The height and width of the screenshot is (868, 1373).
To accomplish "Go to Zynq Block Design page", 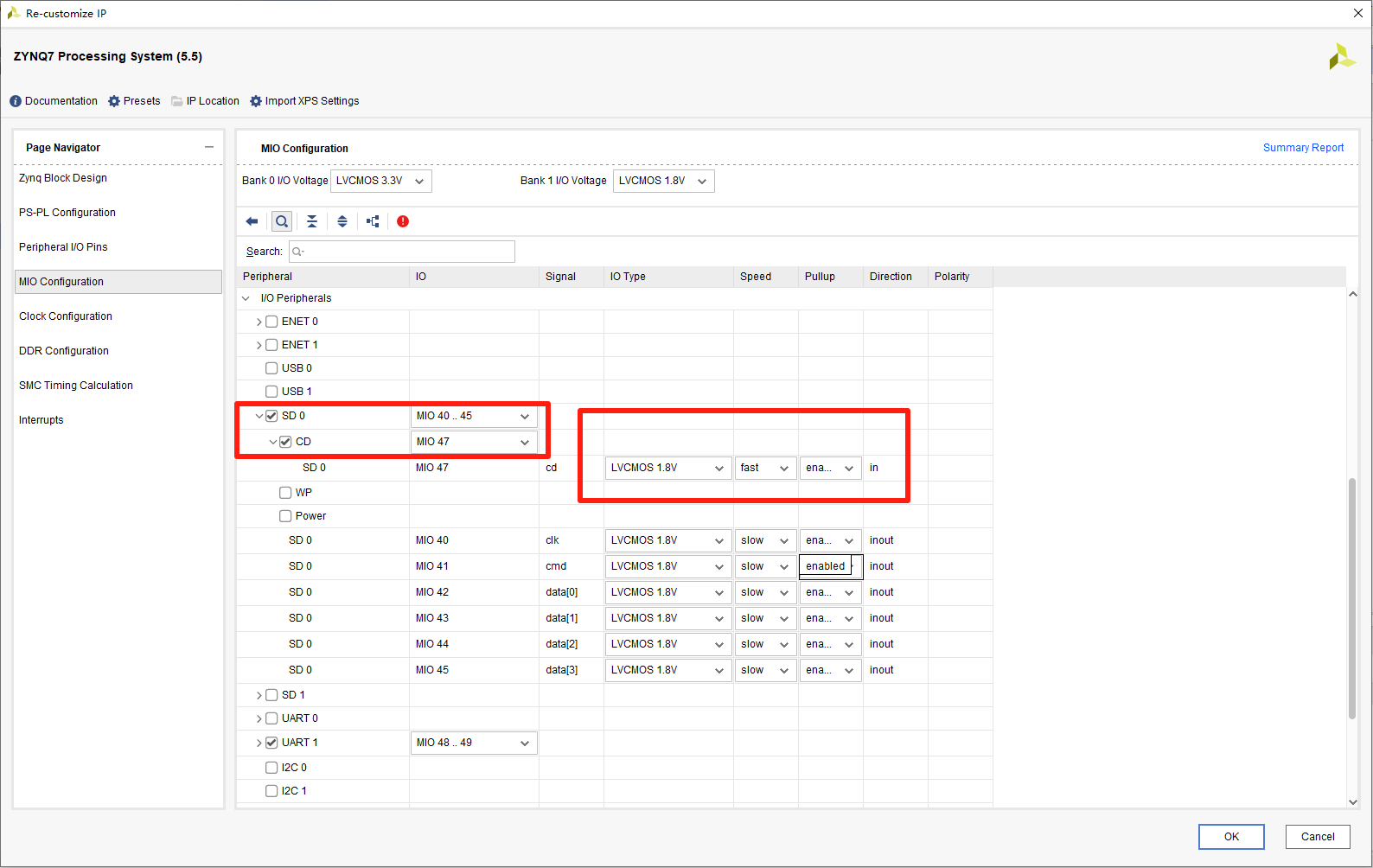I will (x=63, y=178).
